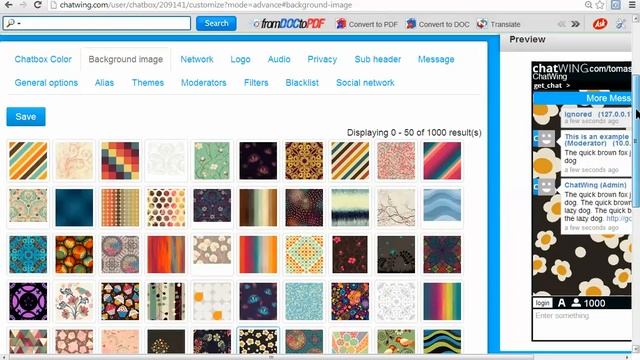
Task: Select the Background image tab
Action: pyautogui.click(x=126, y=59)
